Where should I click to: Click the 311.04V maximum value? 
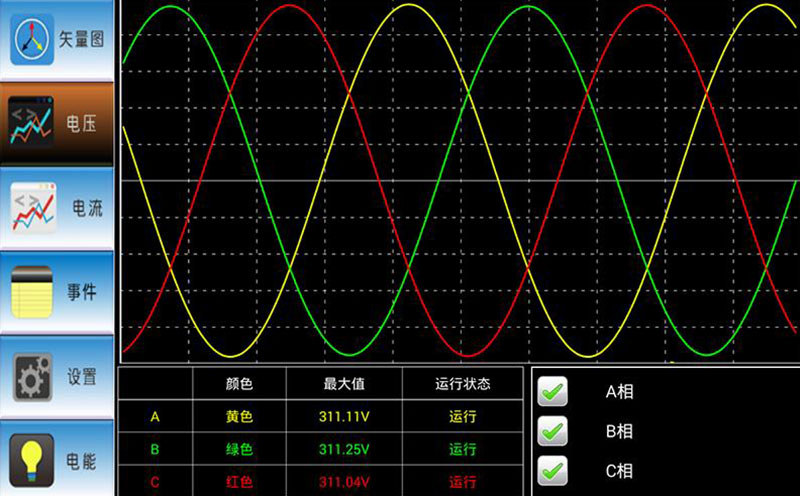(344, 482)
